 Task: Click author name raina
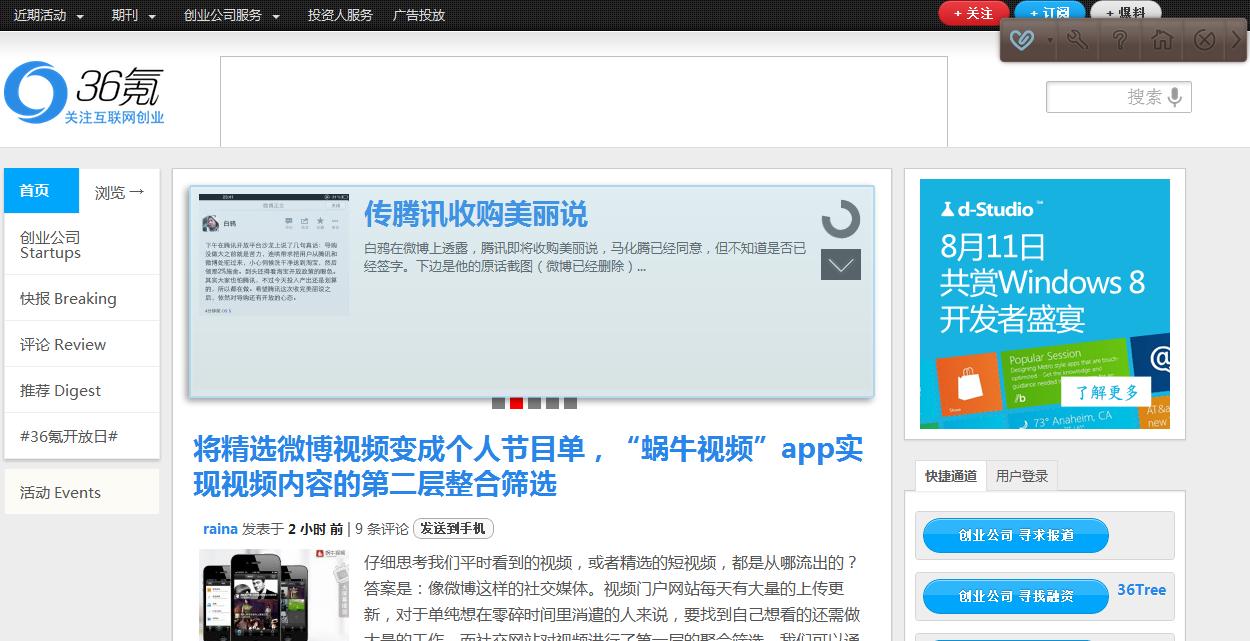220,529
